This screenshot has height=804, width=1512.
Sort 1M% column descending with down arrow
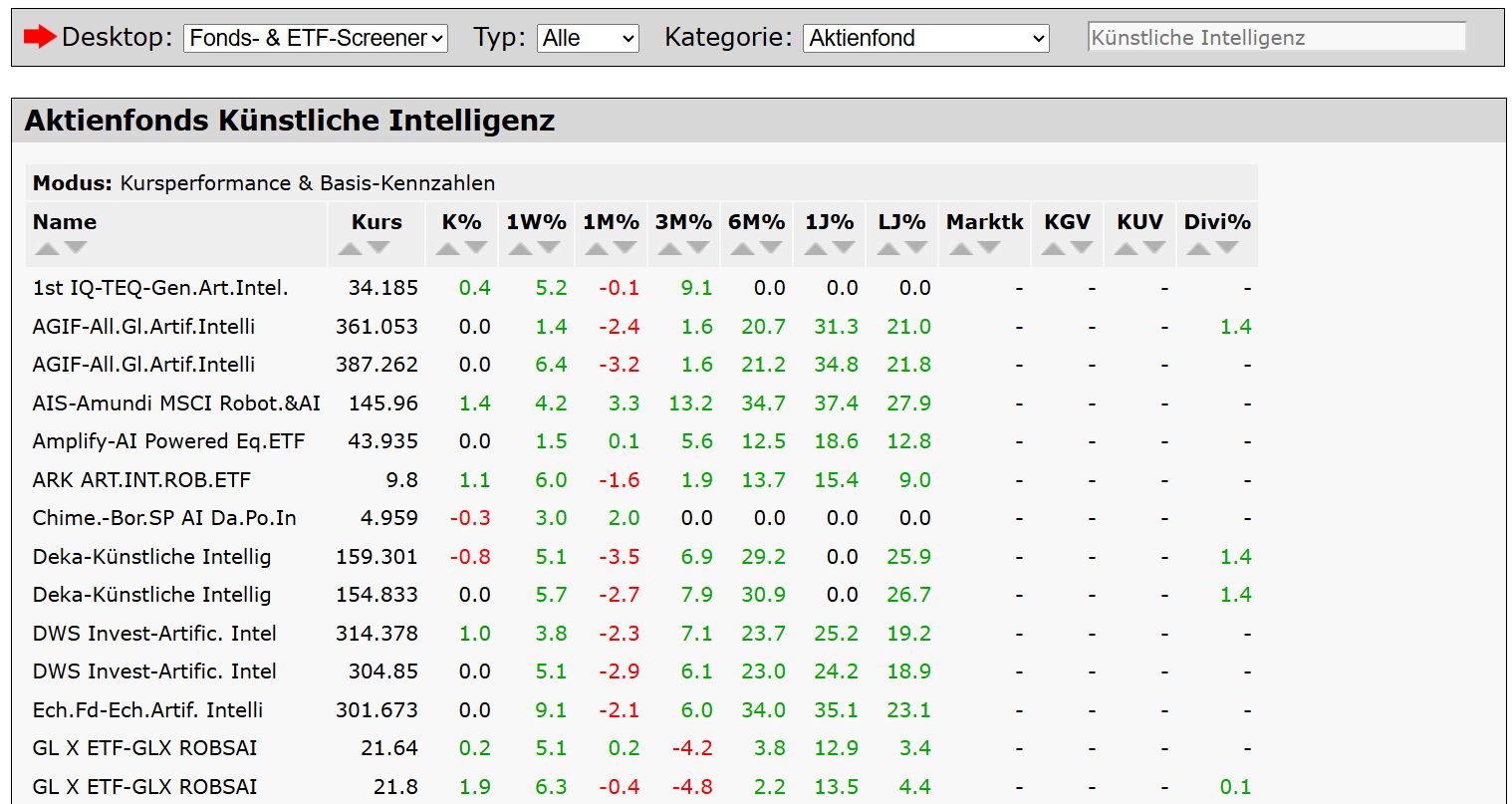click(x=625, y=248)
